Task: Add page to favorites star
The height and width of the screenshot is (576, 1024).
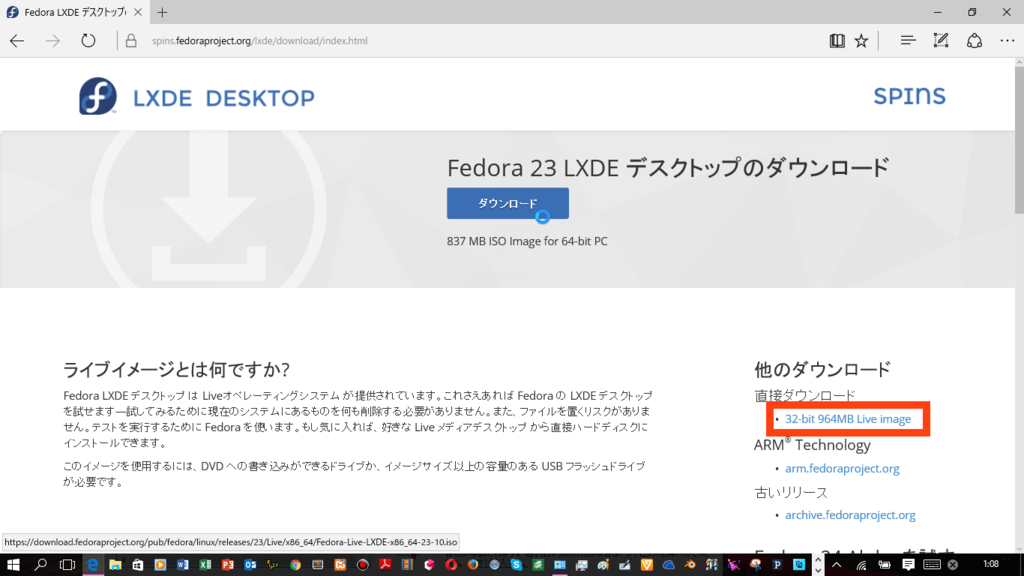Action: point(861,40)
